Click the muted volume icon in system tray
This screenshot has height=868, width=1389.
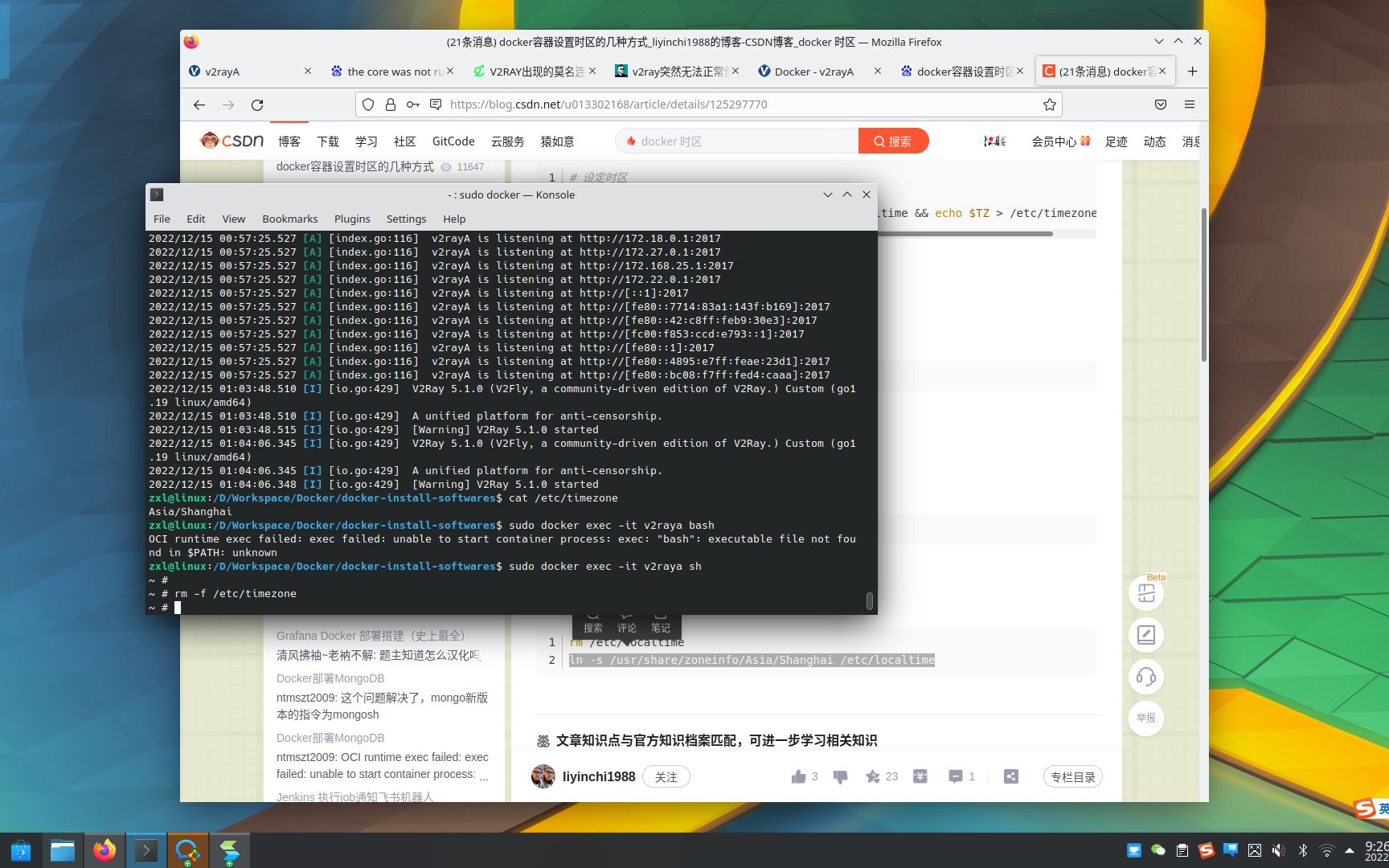pos(1278,850)
